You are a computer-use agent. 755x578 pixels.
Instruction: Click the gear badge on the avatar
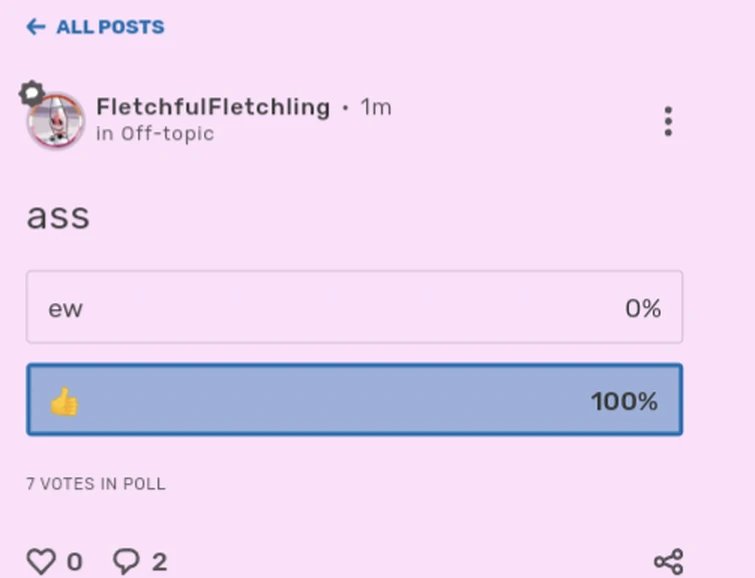[x=32, y=93]
